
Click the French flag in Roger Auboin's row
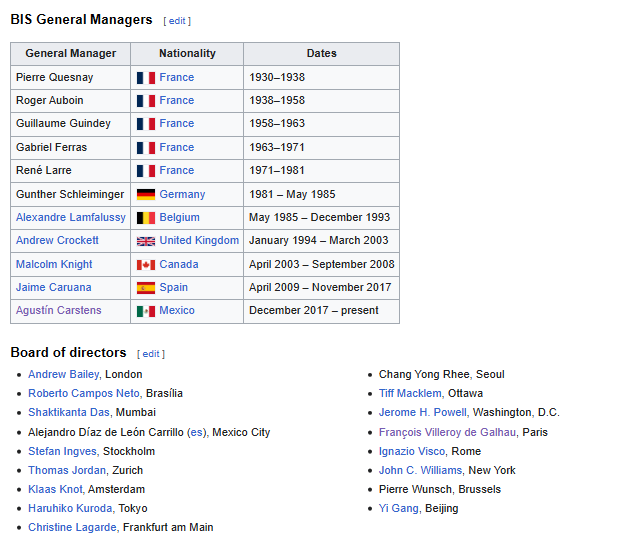[x=146, y=101]
